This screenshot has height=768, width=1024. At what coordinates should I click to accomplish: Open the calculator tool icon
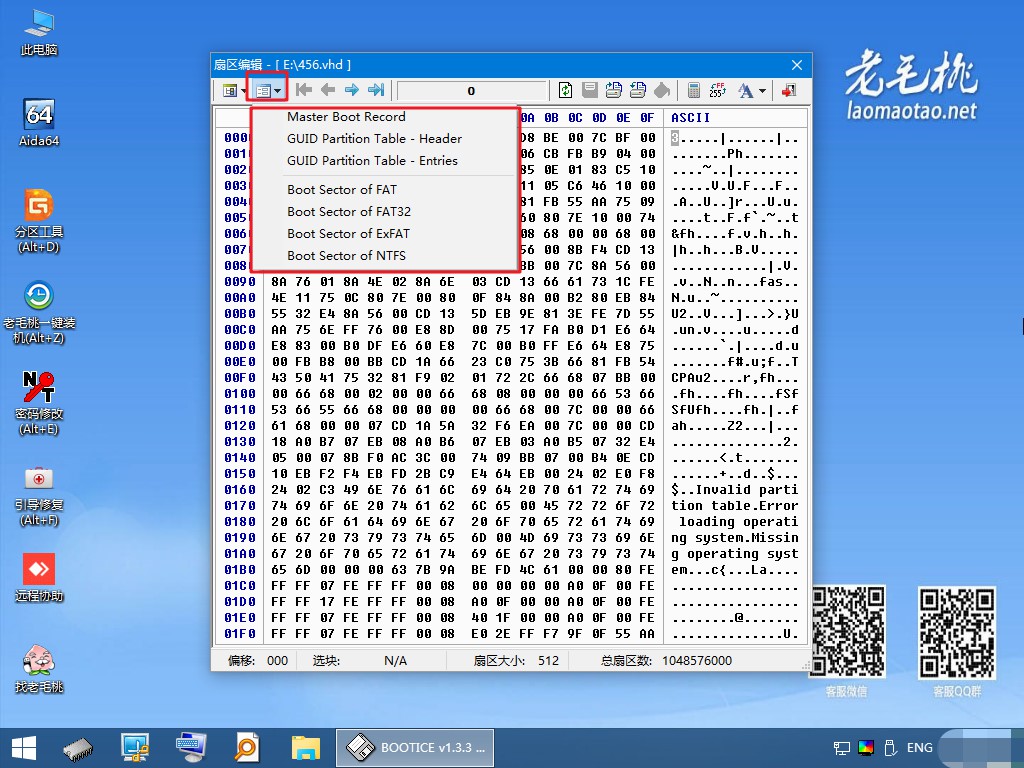tap(694, 90)
